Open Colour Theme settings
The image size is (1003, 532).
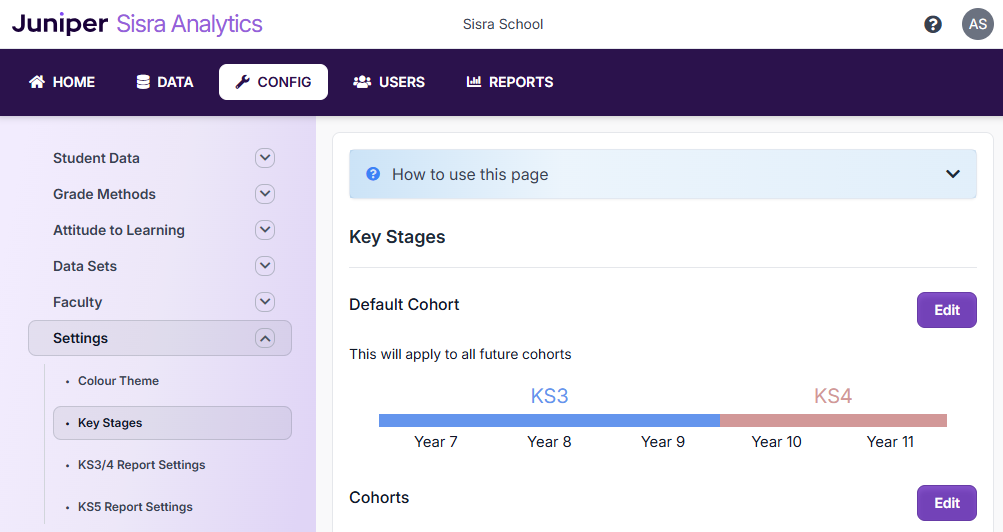point(118,381)
